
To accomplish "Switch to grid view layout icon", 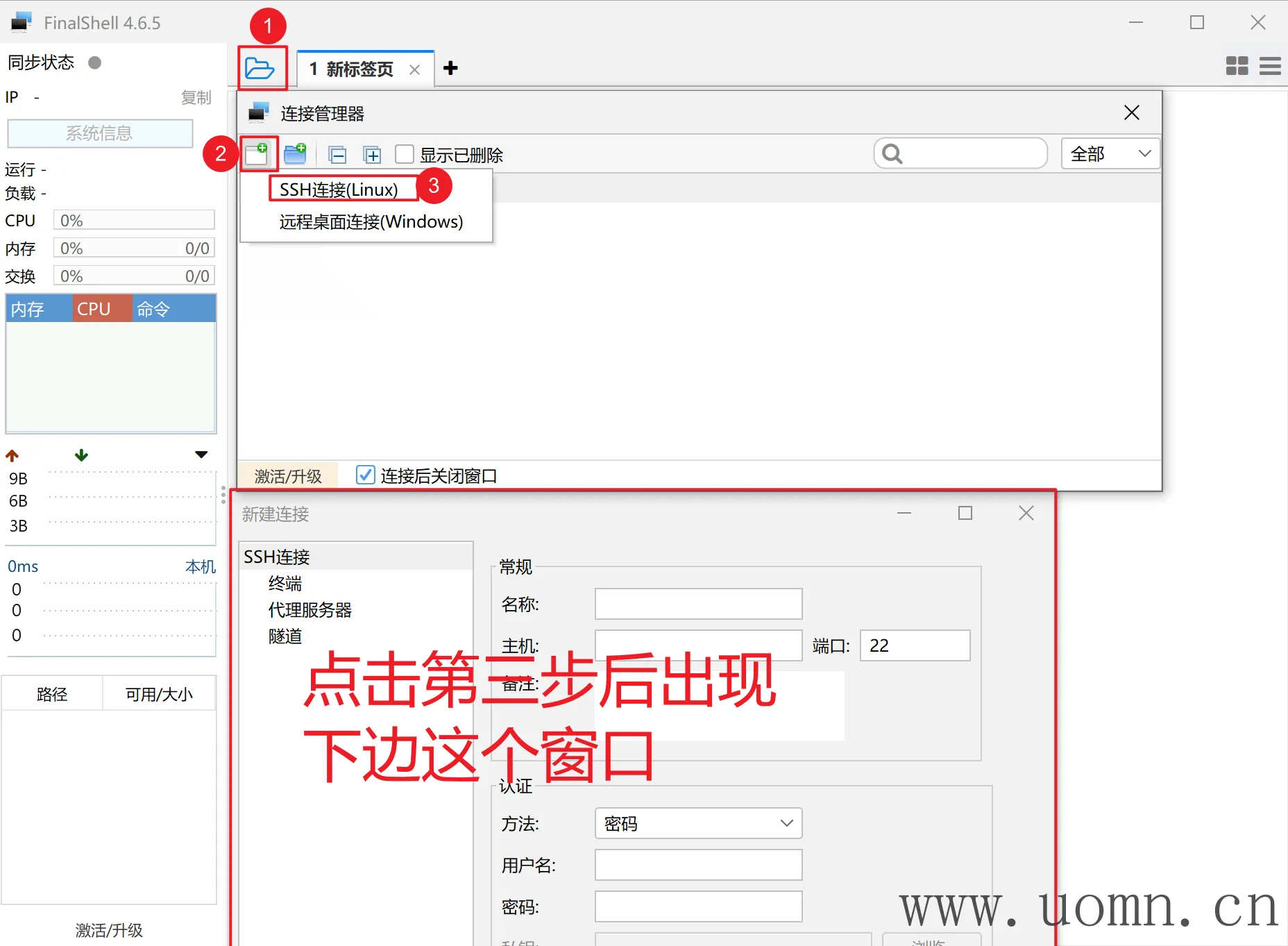I will [x=1237, y=66].
